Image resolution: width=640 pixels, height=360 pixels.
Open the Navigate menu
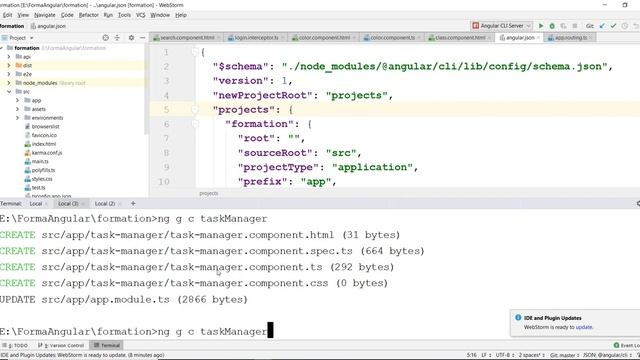44,15
